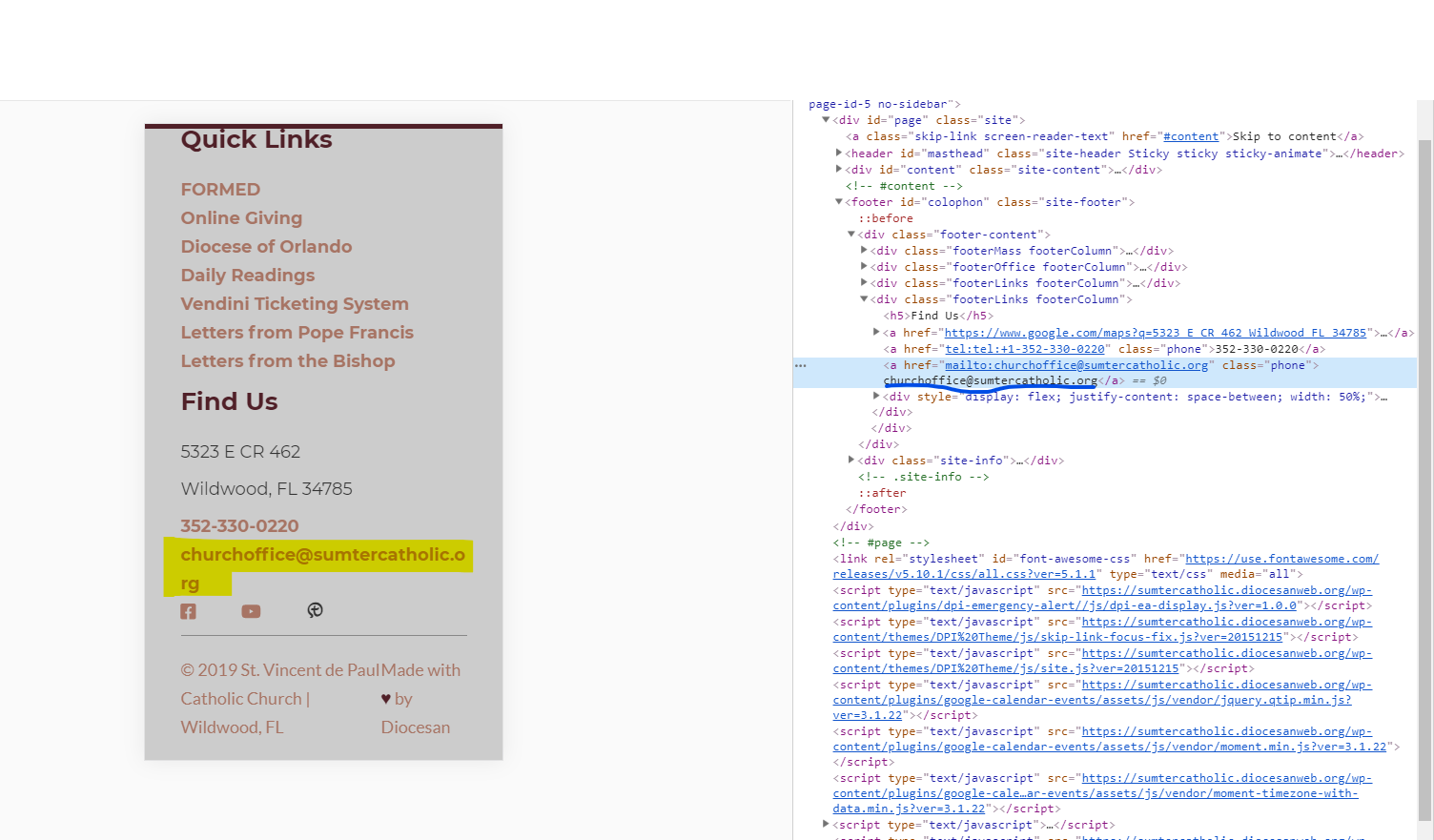Open Letters from Pope Francis link
The height and width of the screenshot is (840, 1434).
(x=297, y=333)
